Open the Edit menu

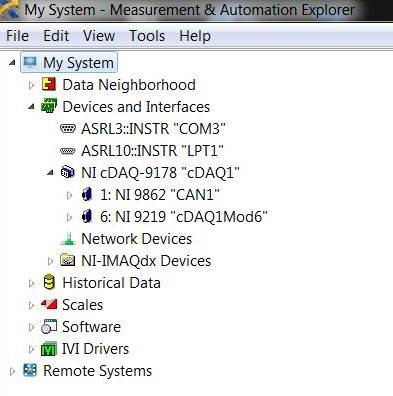pos(56,36)
